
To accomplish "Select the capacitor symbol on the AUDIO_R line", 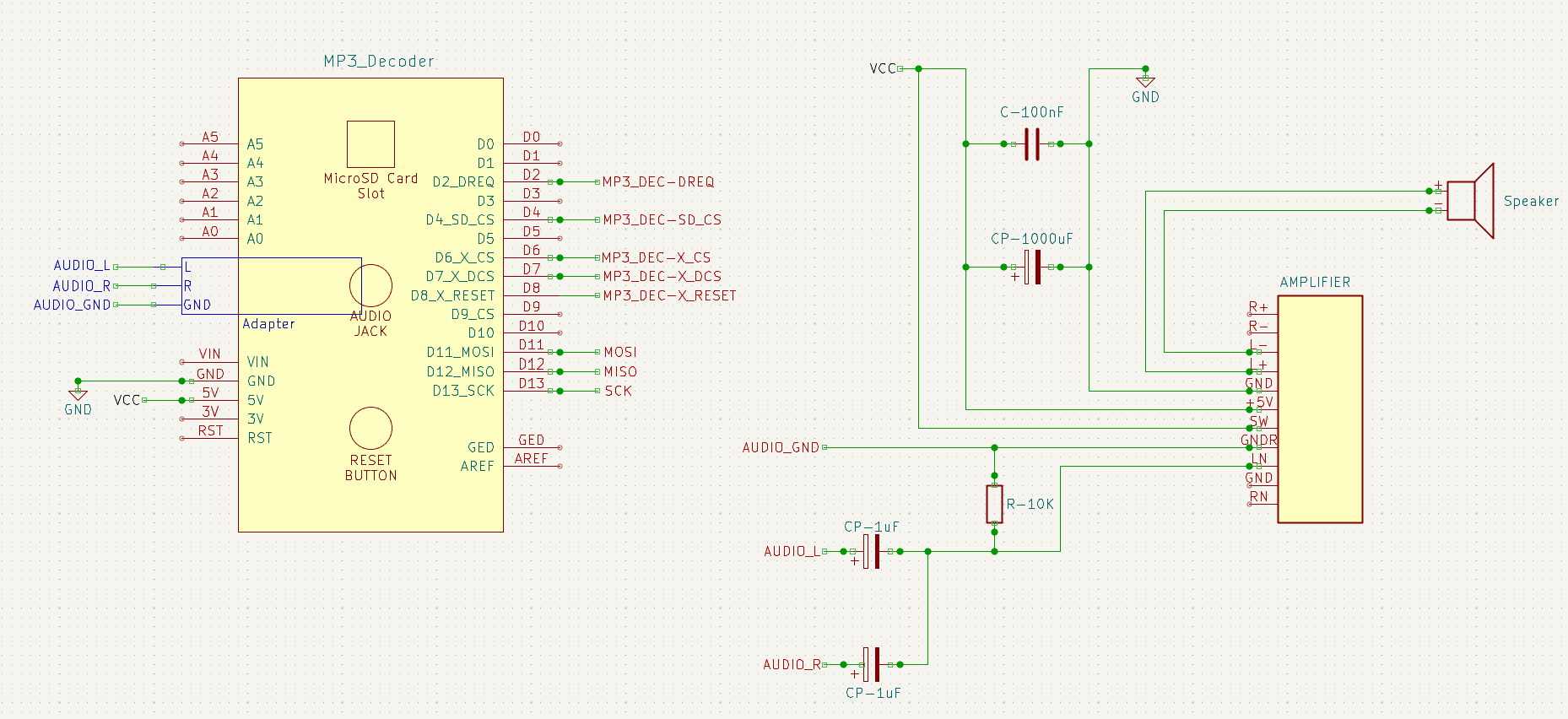I will click(x=872, y=664).
